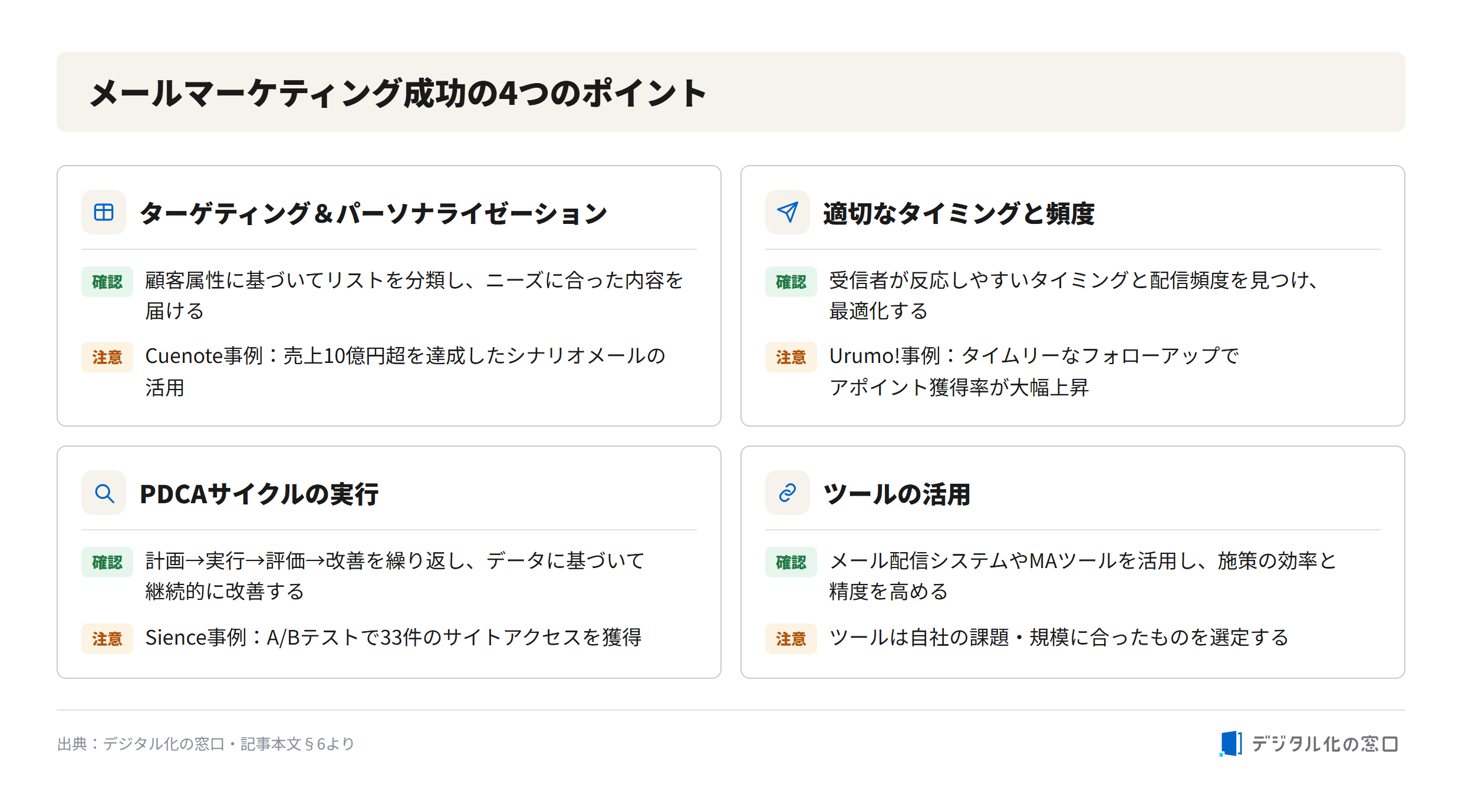The width and height of the screenshot is (1462, 812).
Task: Click the orange 注意 badge beside Sience事例
Action: tap(107, 639)
